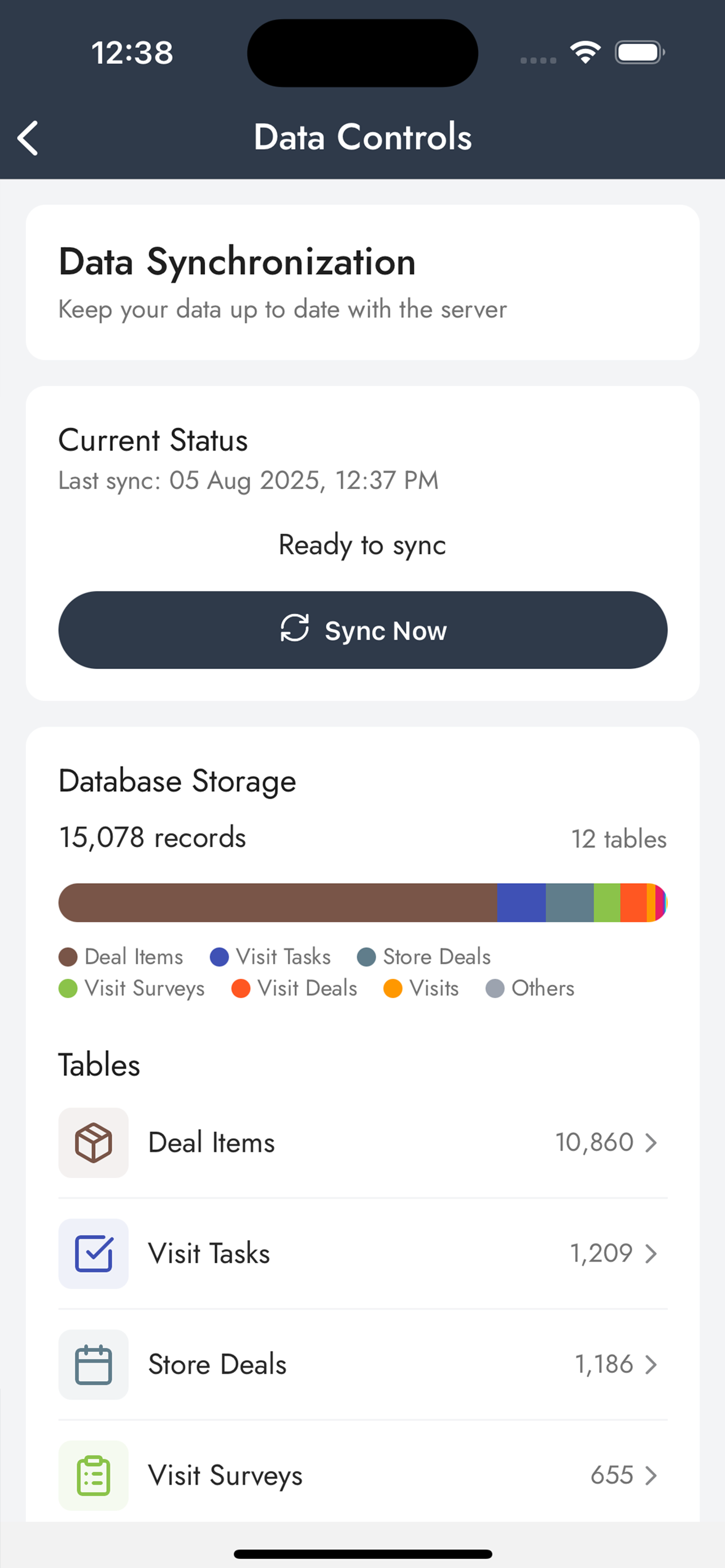The height and width of the screenshot is (1568, 725).
Task: Select the gray-blue Store Deals bar segment
Action: [570, 903]
